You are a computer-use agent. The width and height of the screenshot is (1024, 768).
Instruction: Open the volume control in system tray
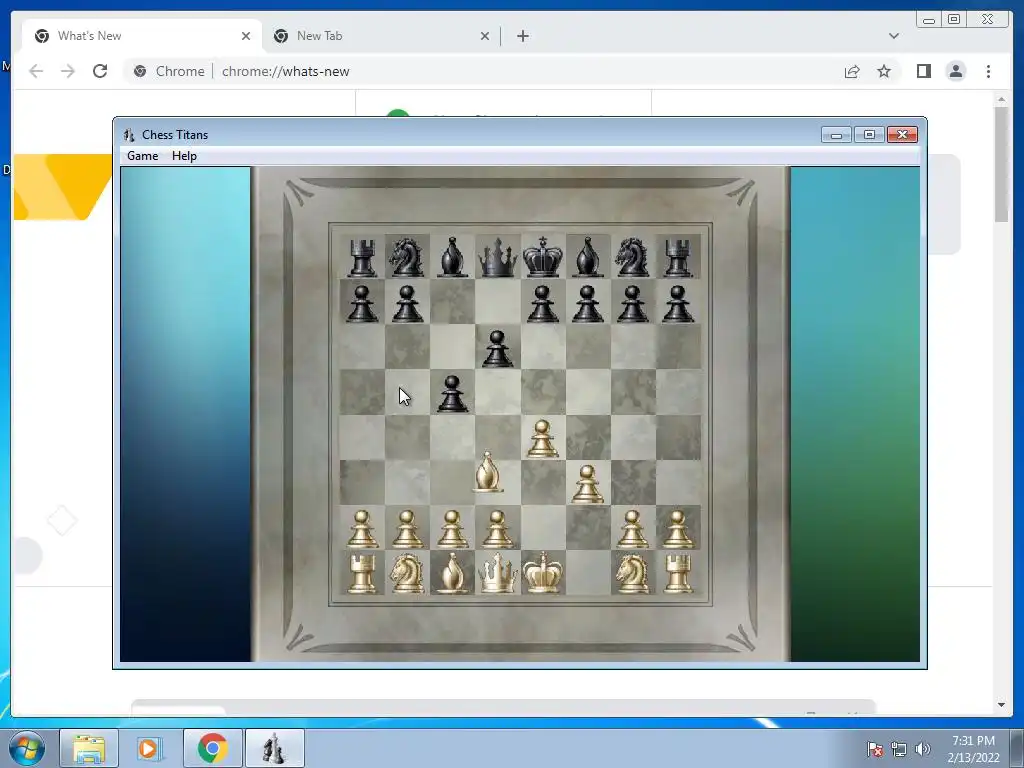click(x=923, y=749)
